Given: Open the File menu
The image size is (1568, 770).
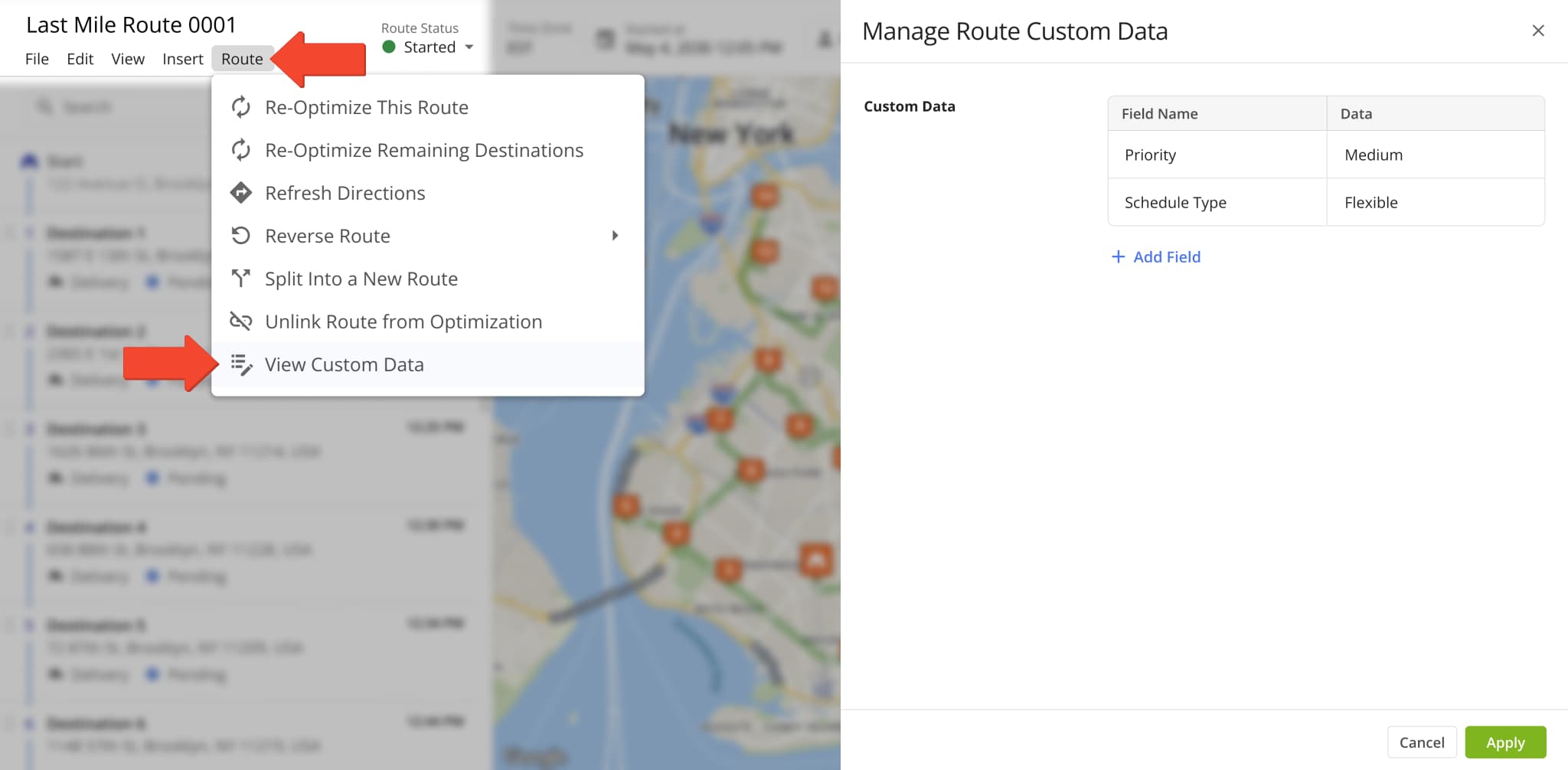Looking at the screenshot, I should [x=36, y=59].
